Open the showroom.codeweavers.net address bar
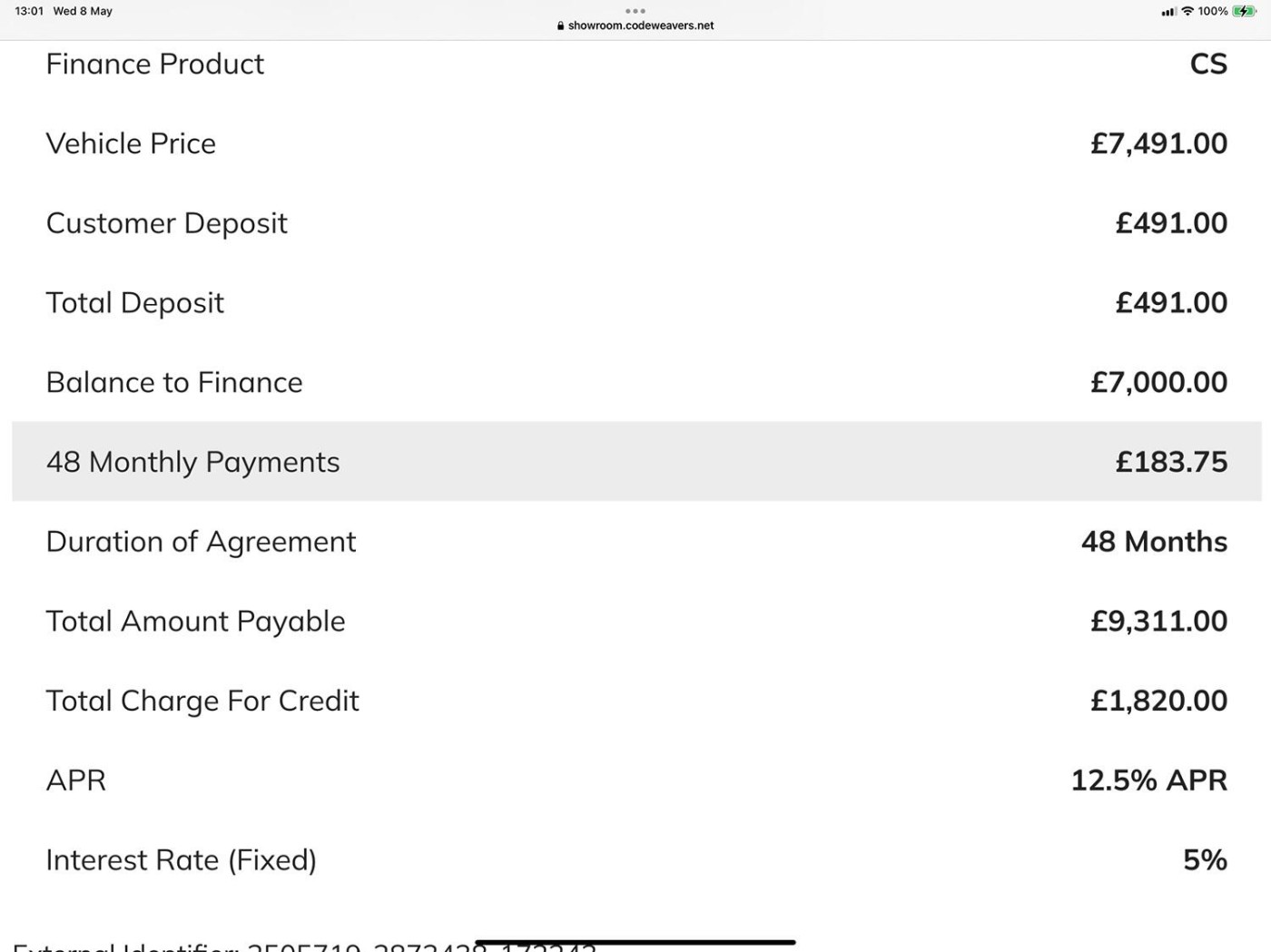Image resolution: width=1271 pixels, height=952 pixels. click(x=635, y=25)
